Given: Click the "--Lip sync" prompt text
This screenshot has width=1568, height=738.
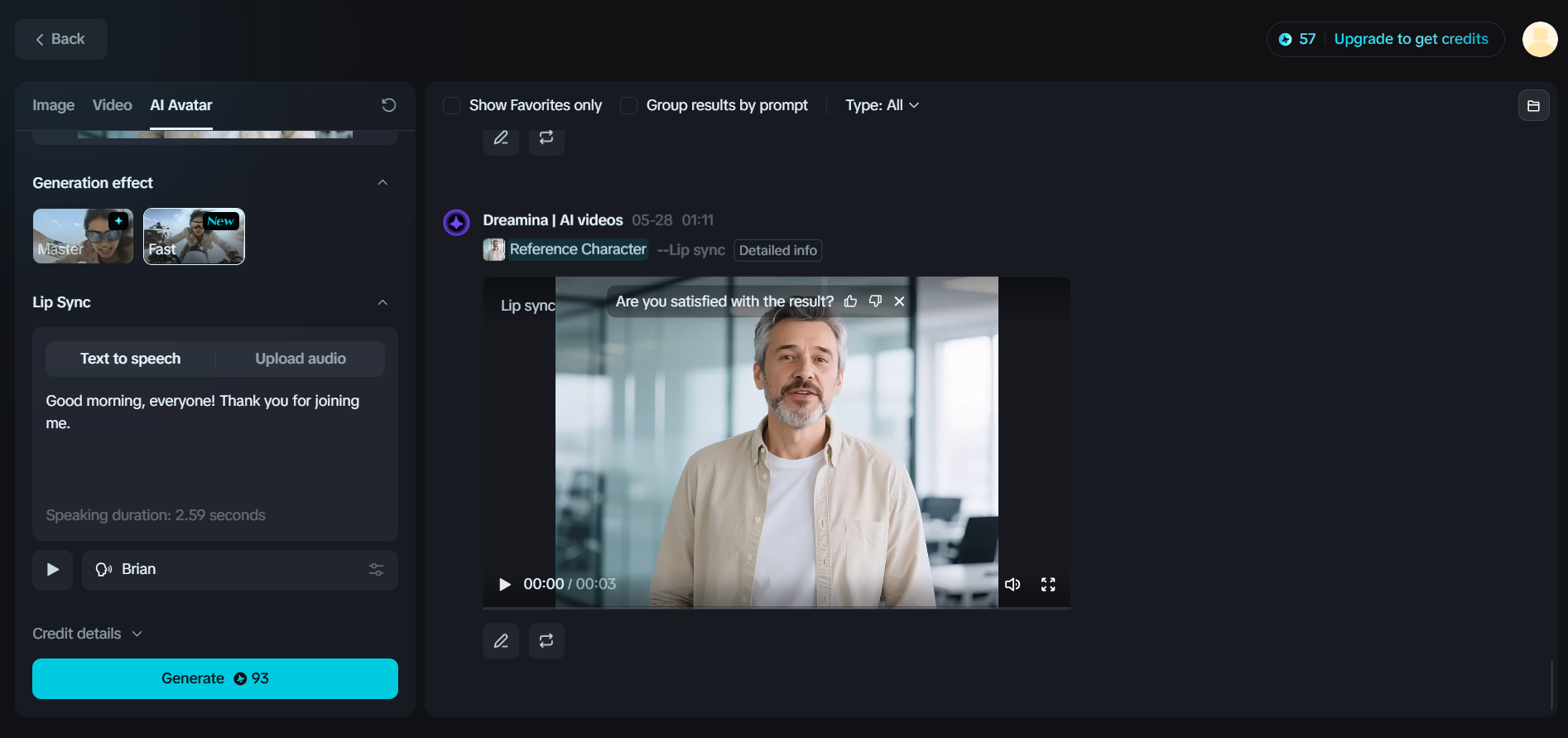Looking at the screenshot, I should point(691,250).
